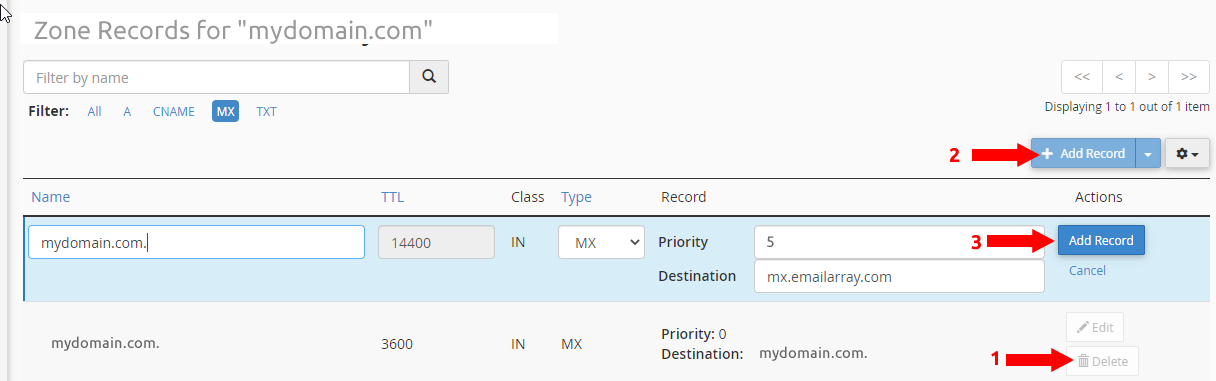Image resolution: width=1216 pixels, height=381 pixels.
Task: Go to next page with > button
Action: click(1152, 77)
